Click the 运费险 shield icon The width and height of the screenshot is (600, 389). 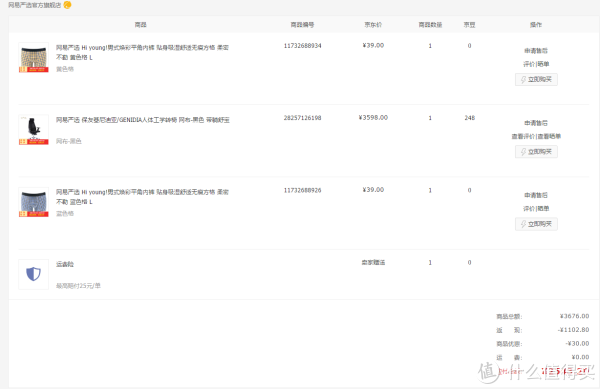[34, 274]
